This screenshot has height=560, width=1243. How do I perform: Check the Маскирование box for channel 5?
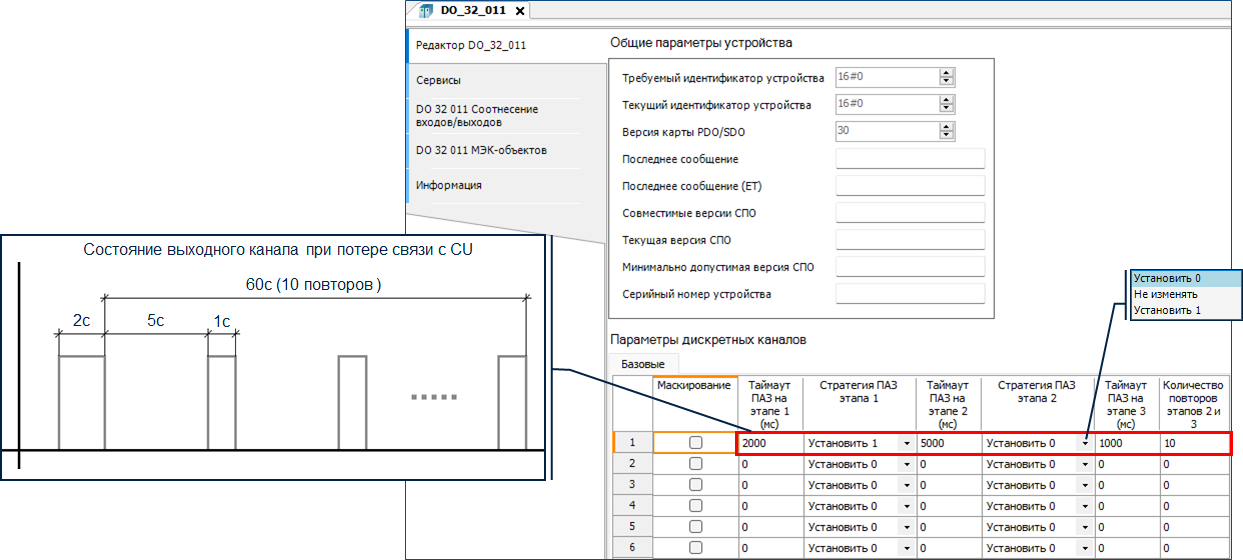coord(695,527)
